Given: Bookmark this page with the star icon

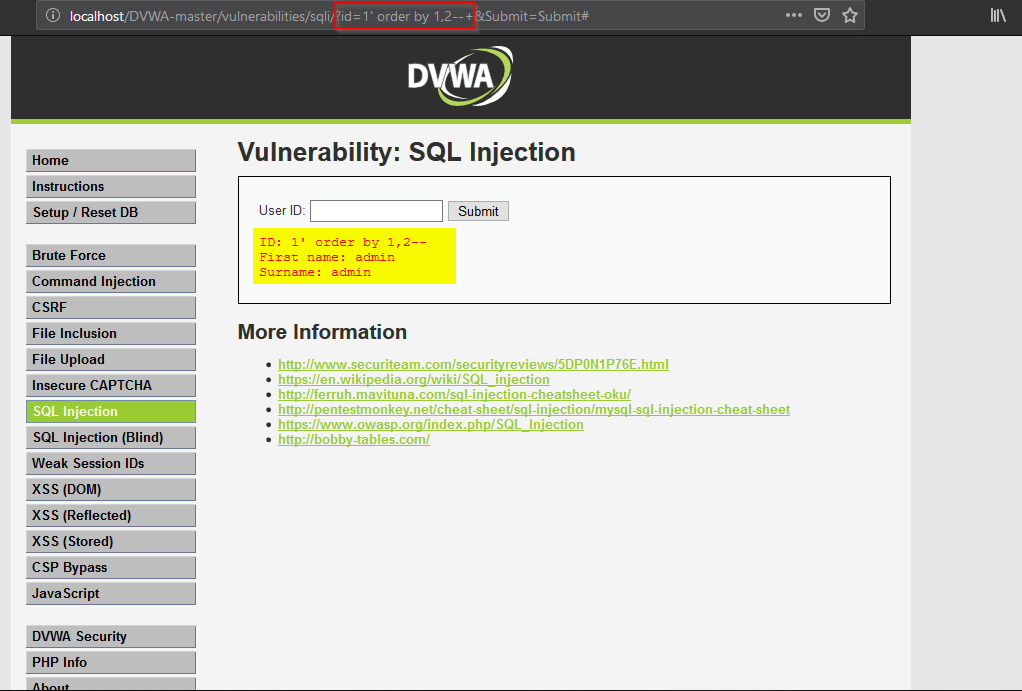Looking at the screenshot, I should point(850,15).
